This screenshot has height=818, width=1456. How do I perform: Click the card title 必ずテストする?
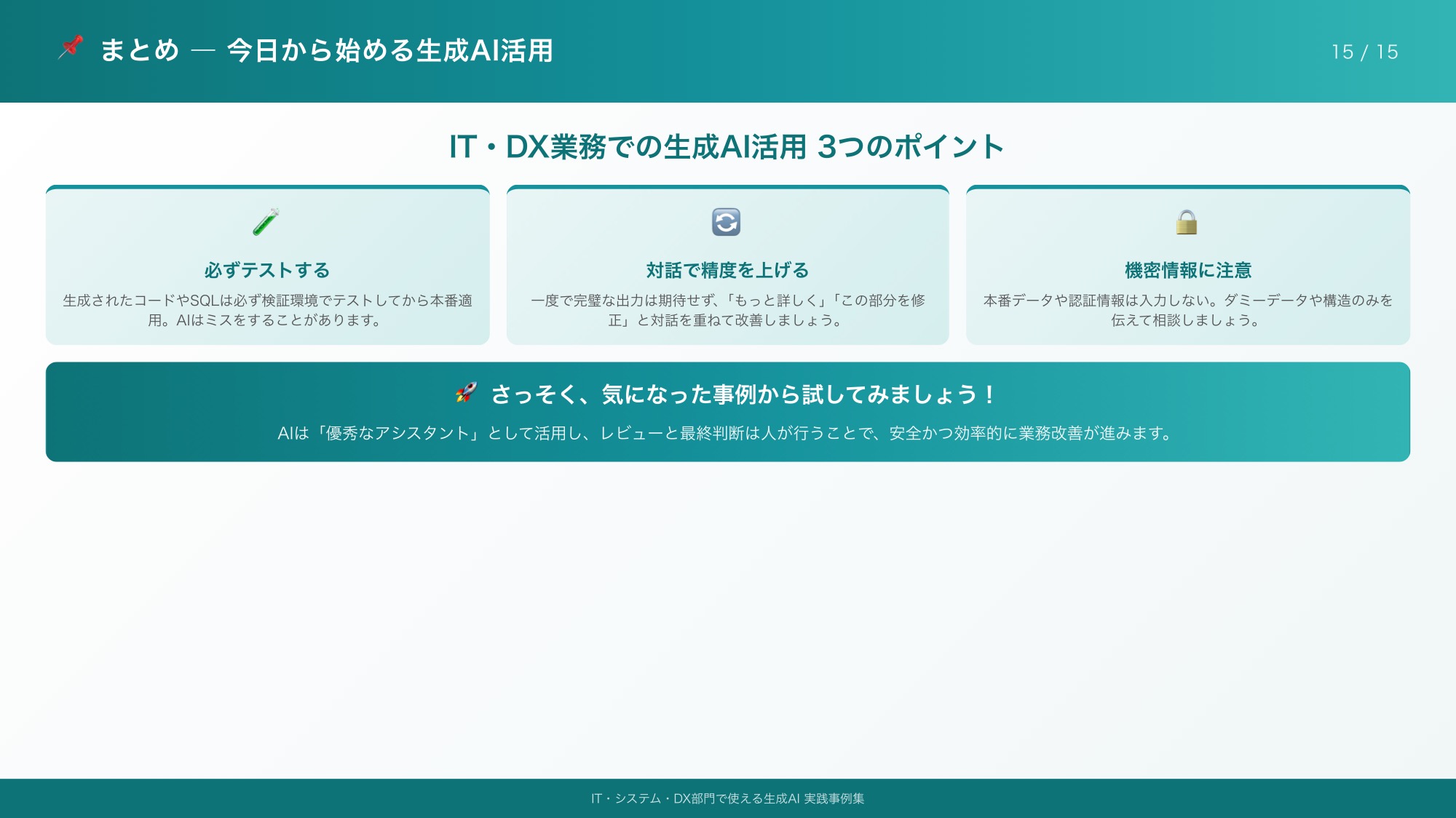point(267,270)
